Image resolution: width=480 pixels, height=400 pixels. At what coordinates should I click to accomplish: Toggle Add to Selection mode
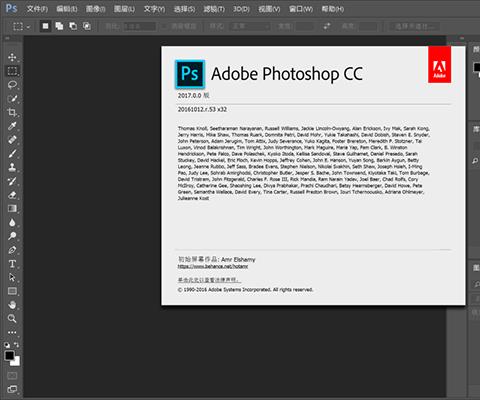pos(59,26)
